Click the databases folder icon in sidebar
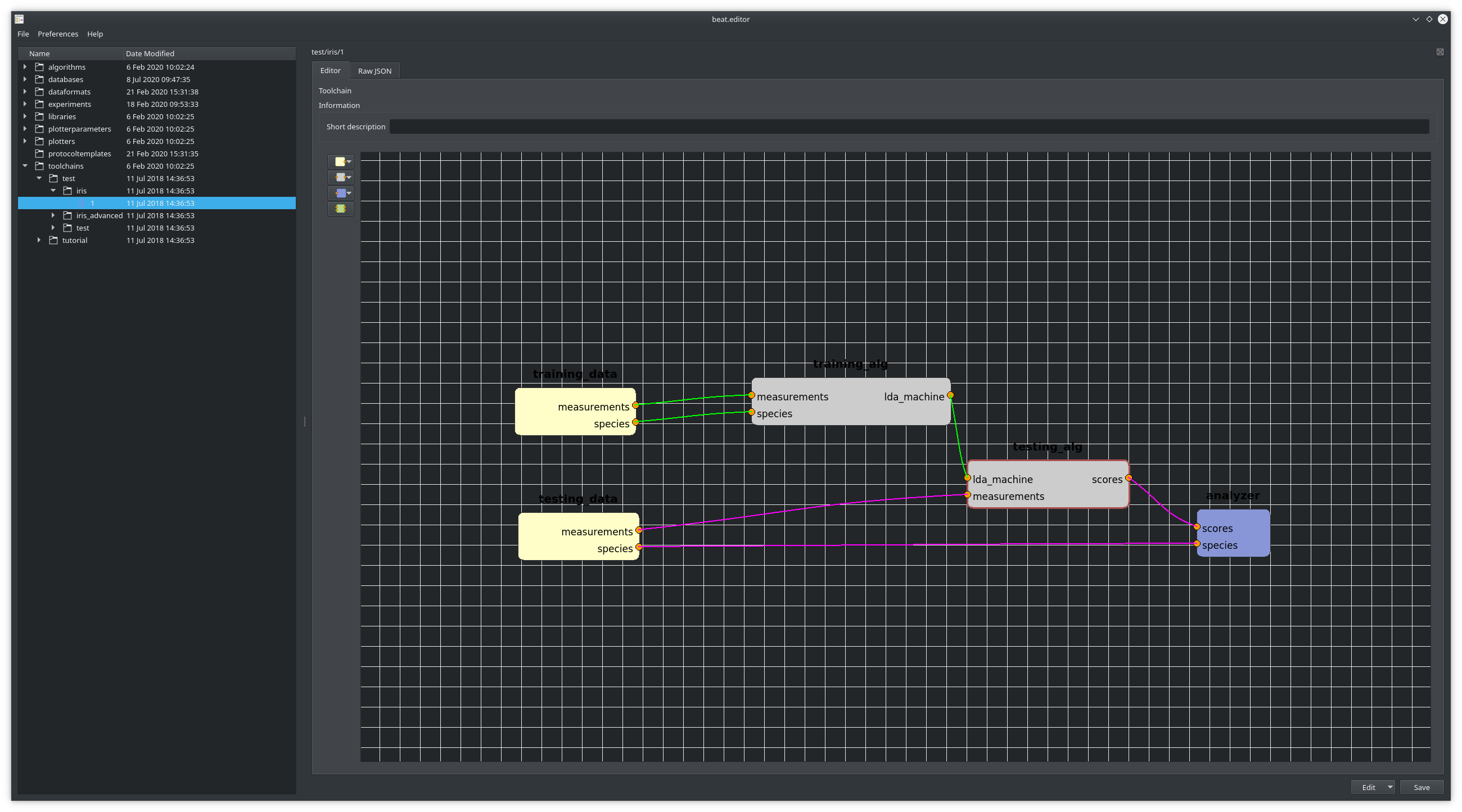This screenshot has width=1462, height=812. click(x=39, y=79)
